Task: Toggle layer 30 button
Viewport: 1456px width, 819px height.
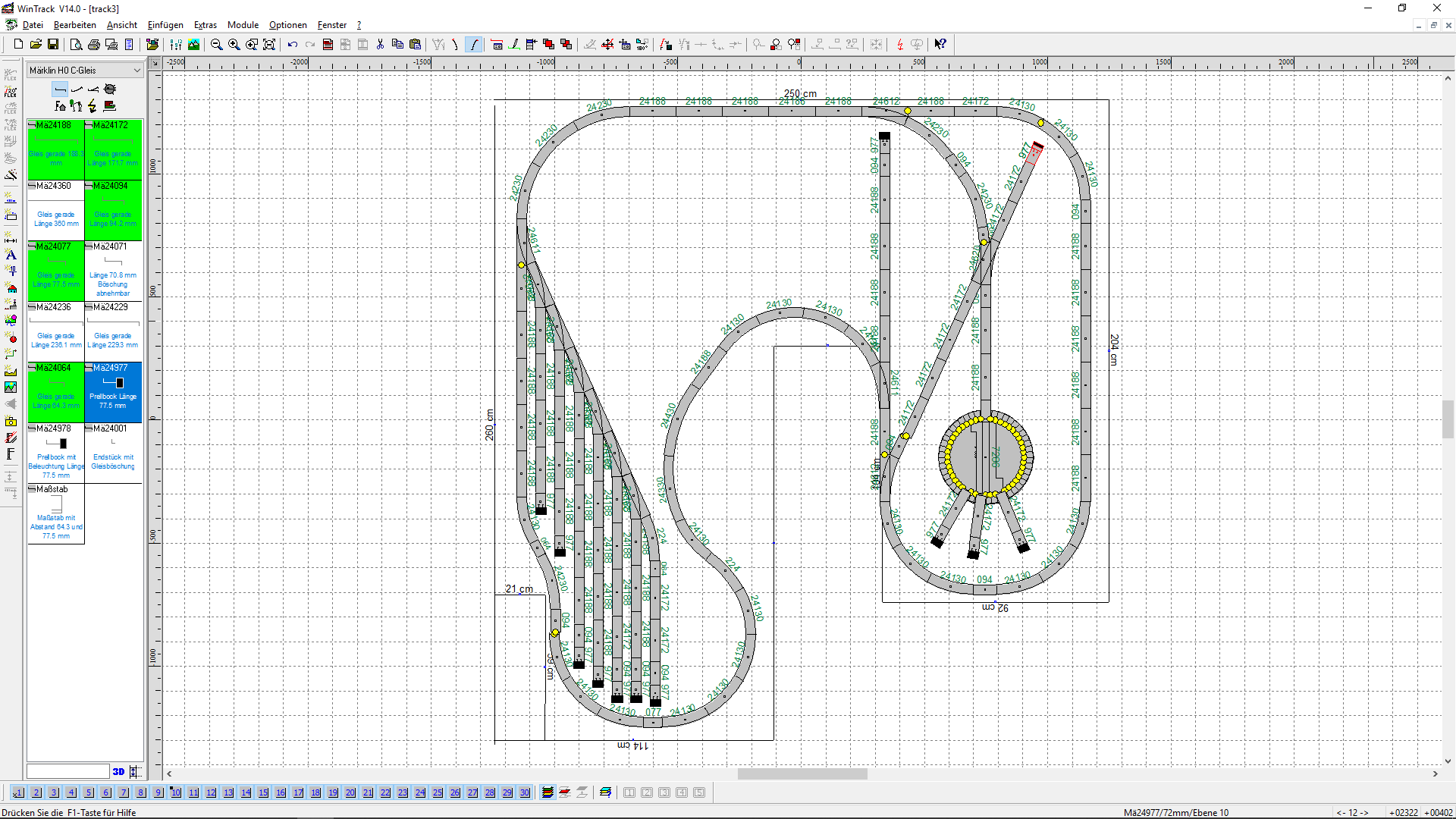Action: (525, 792)
